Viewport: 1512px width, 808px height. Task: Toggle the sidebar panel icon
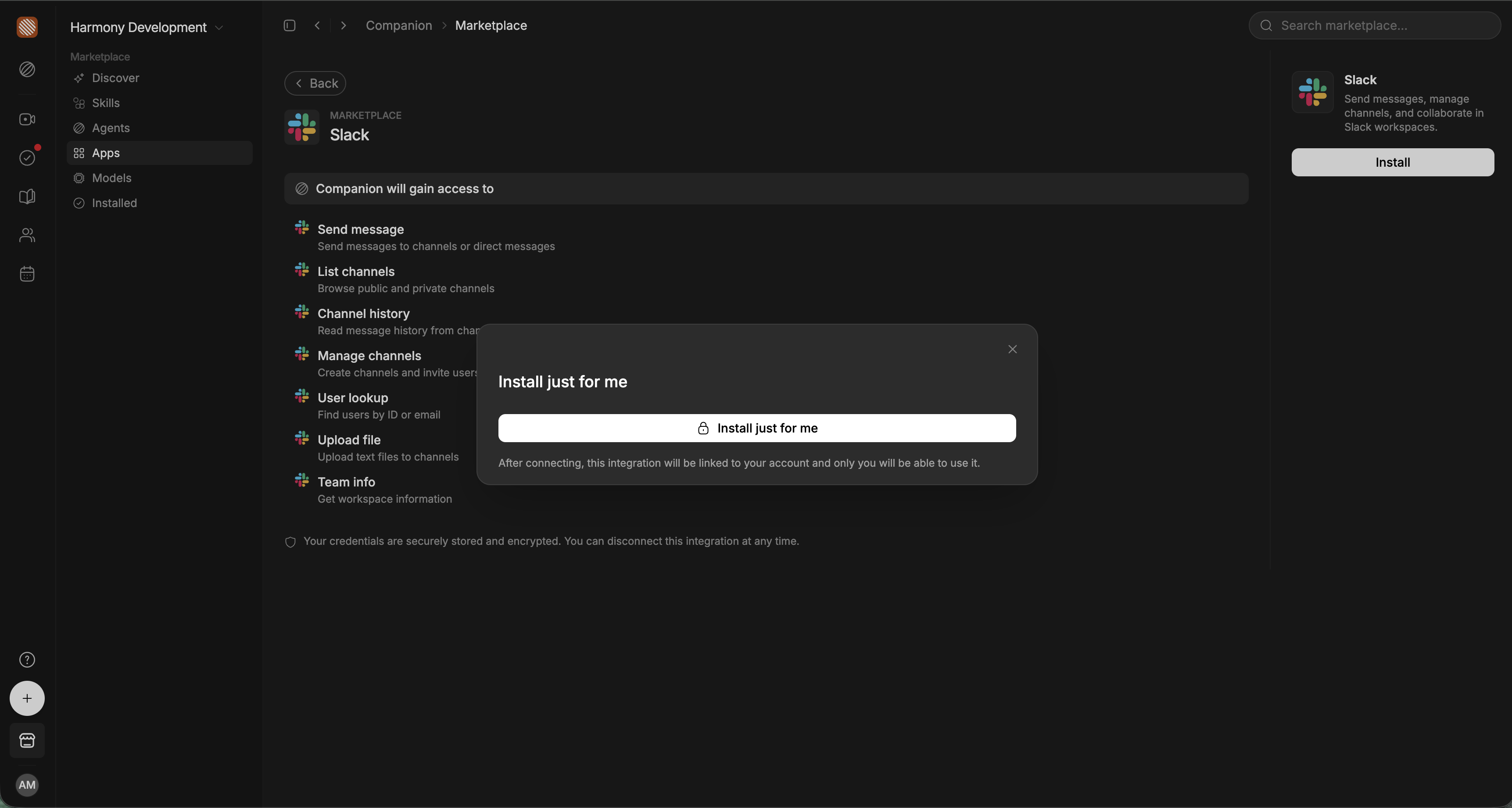290,25
